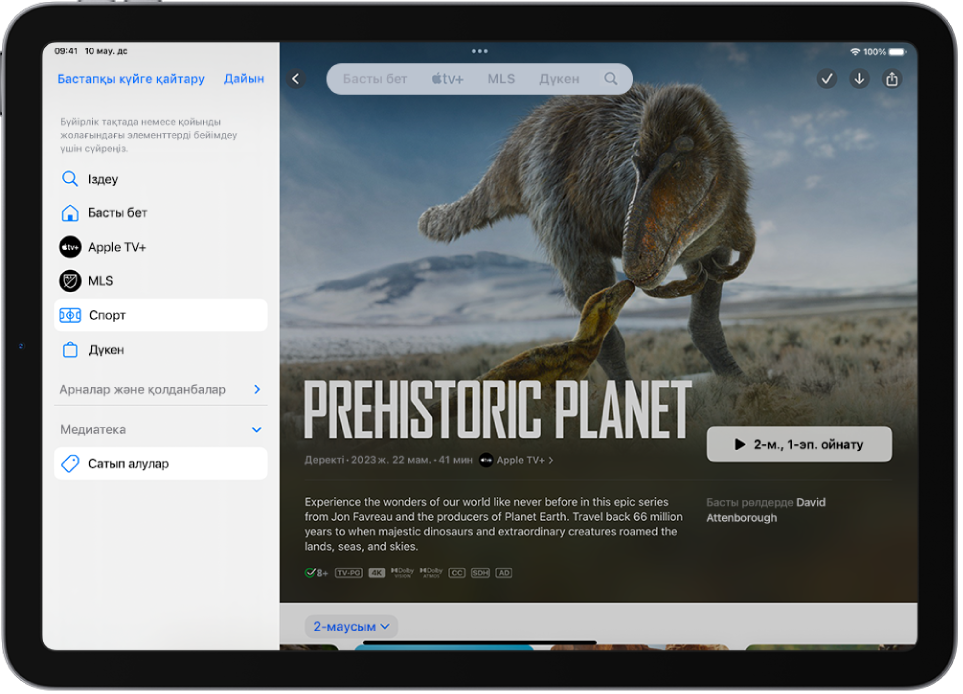Download the show with the arrow icon
The height and width of the screenshot is (694, 963).
pos(859,79)
